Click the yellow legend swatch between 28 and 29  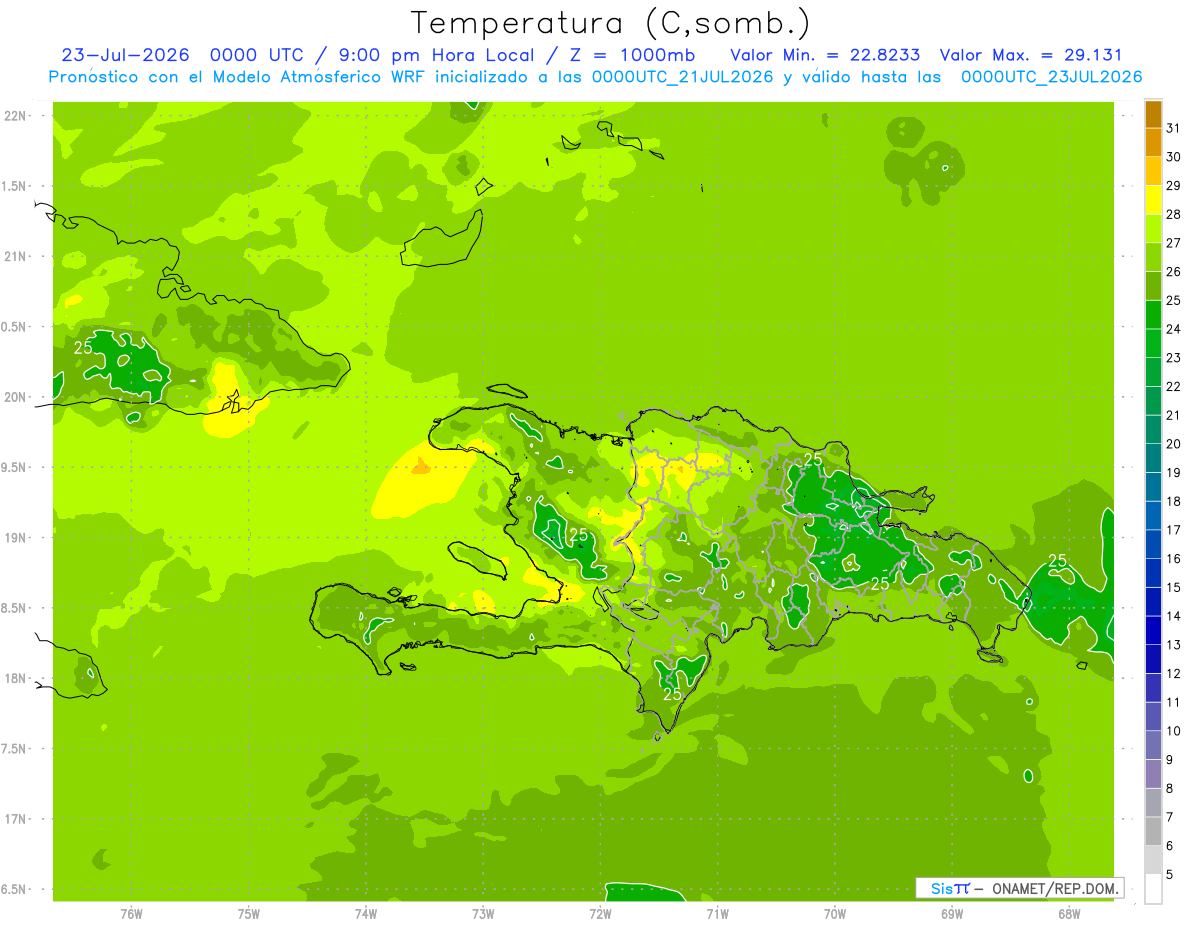point(1153,200)
